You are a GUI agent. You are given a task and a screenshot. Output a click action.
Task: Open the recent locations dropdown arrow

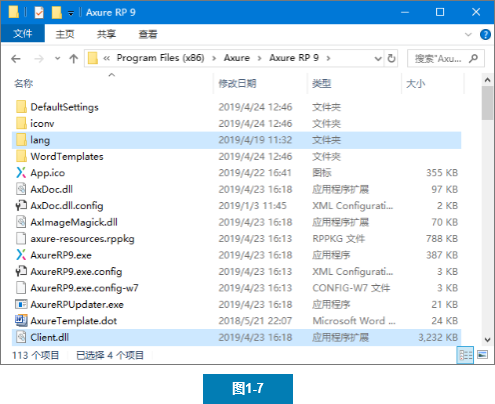pyautogui.click(x=58, y=59)
